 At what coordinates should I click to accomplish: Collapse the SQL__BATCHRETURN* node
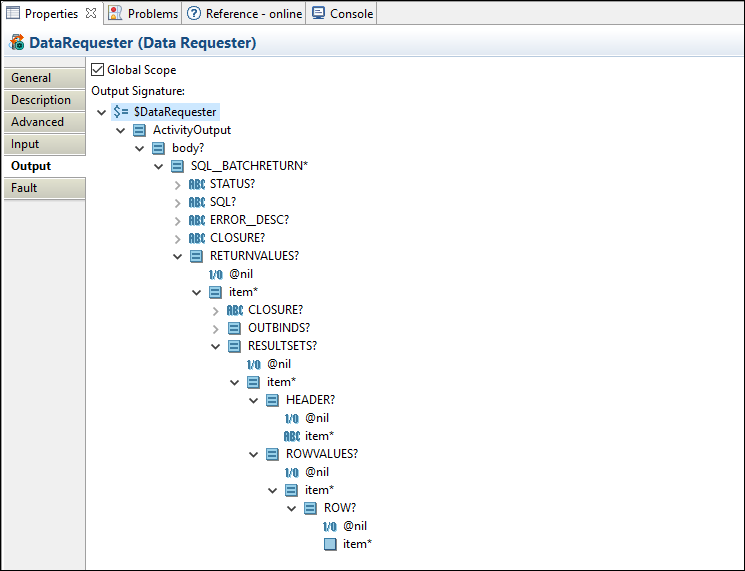tap(159, 166)
